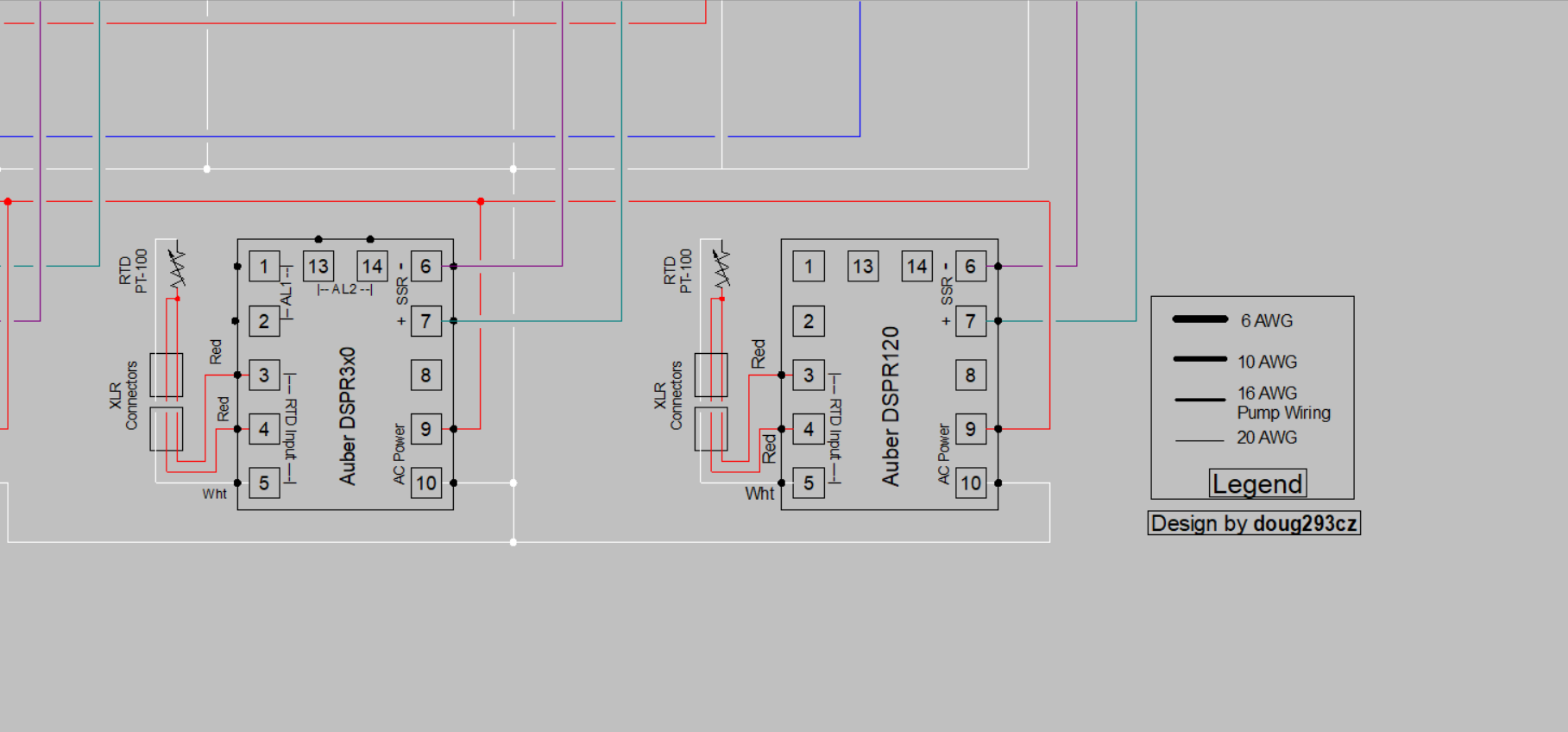1568x732 pixels.
Task: Click terminal 5 on the DSPR120 controller
Action: 809,483
